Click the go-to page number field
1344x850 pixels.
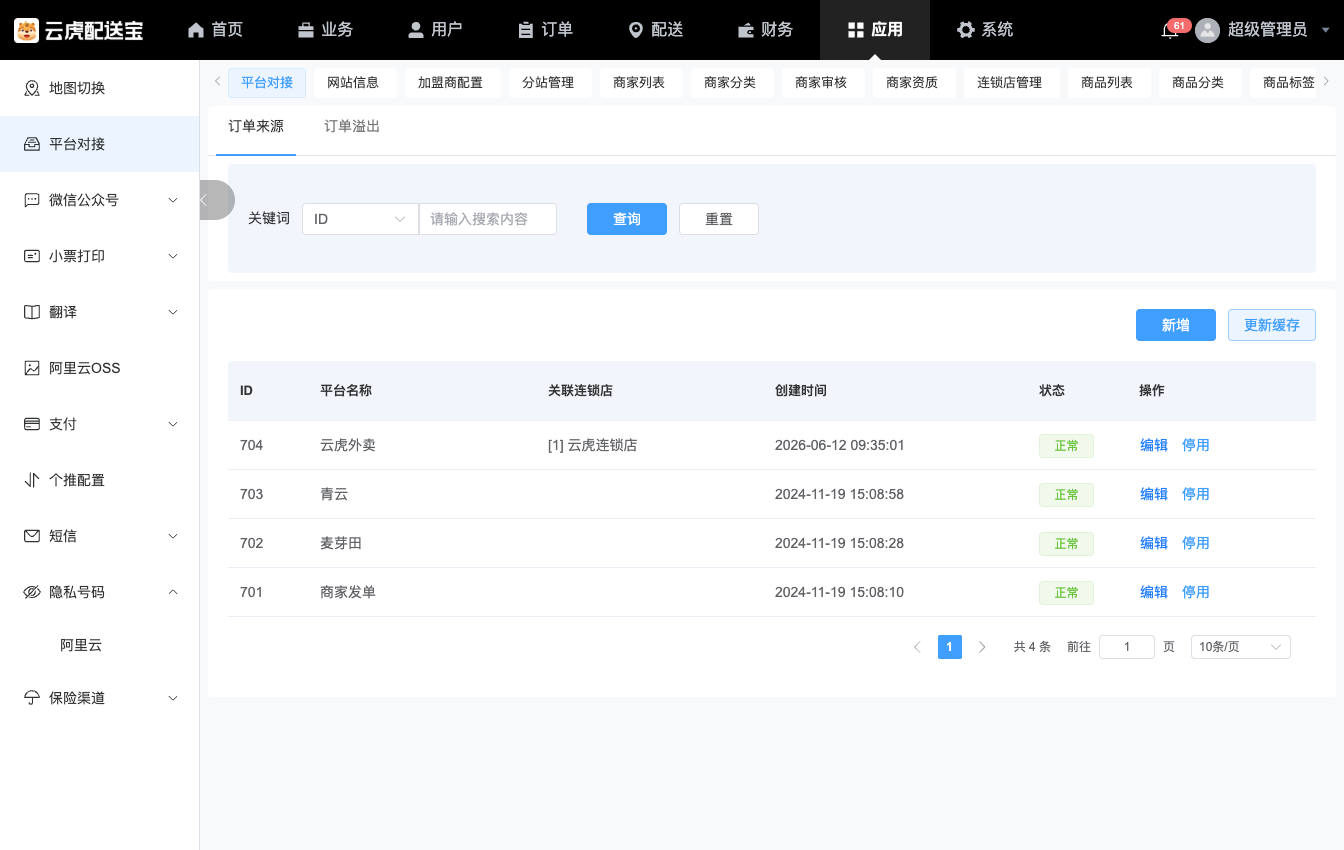(1127, 647)
